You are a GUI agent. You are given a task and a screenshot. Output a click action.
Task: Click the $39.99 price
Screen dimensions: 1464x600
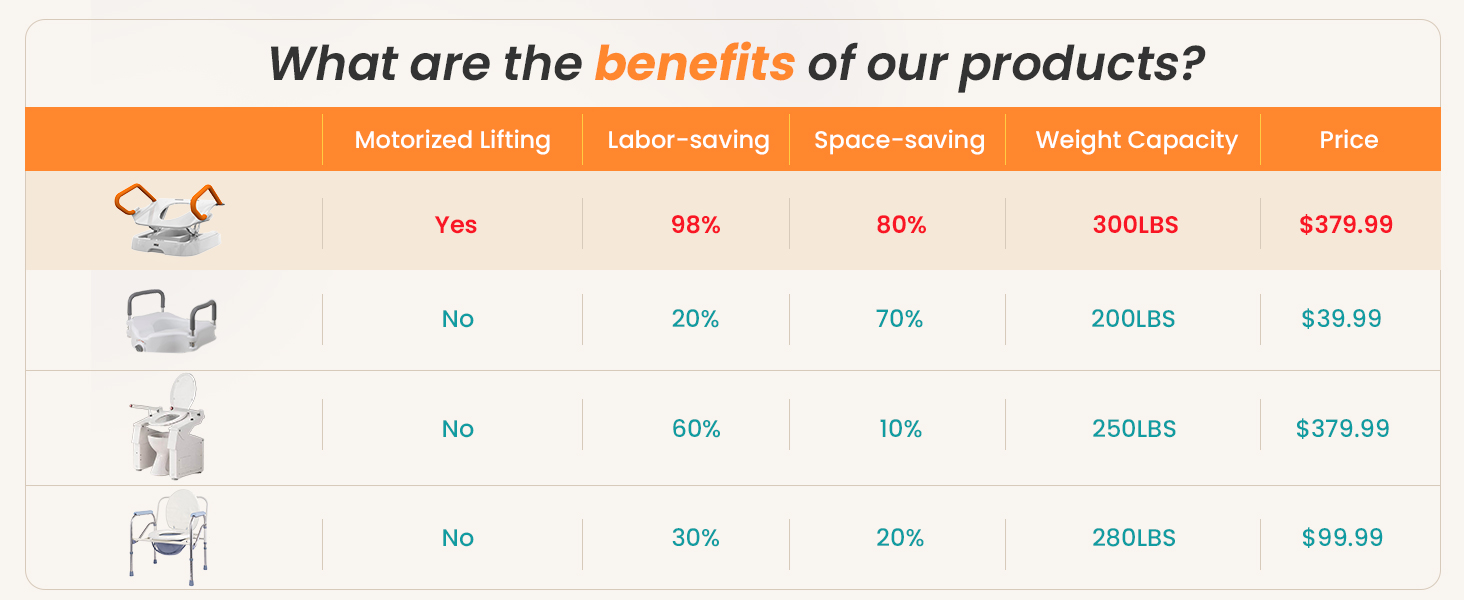coord(1341,319)
